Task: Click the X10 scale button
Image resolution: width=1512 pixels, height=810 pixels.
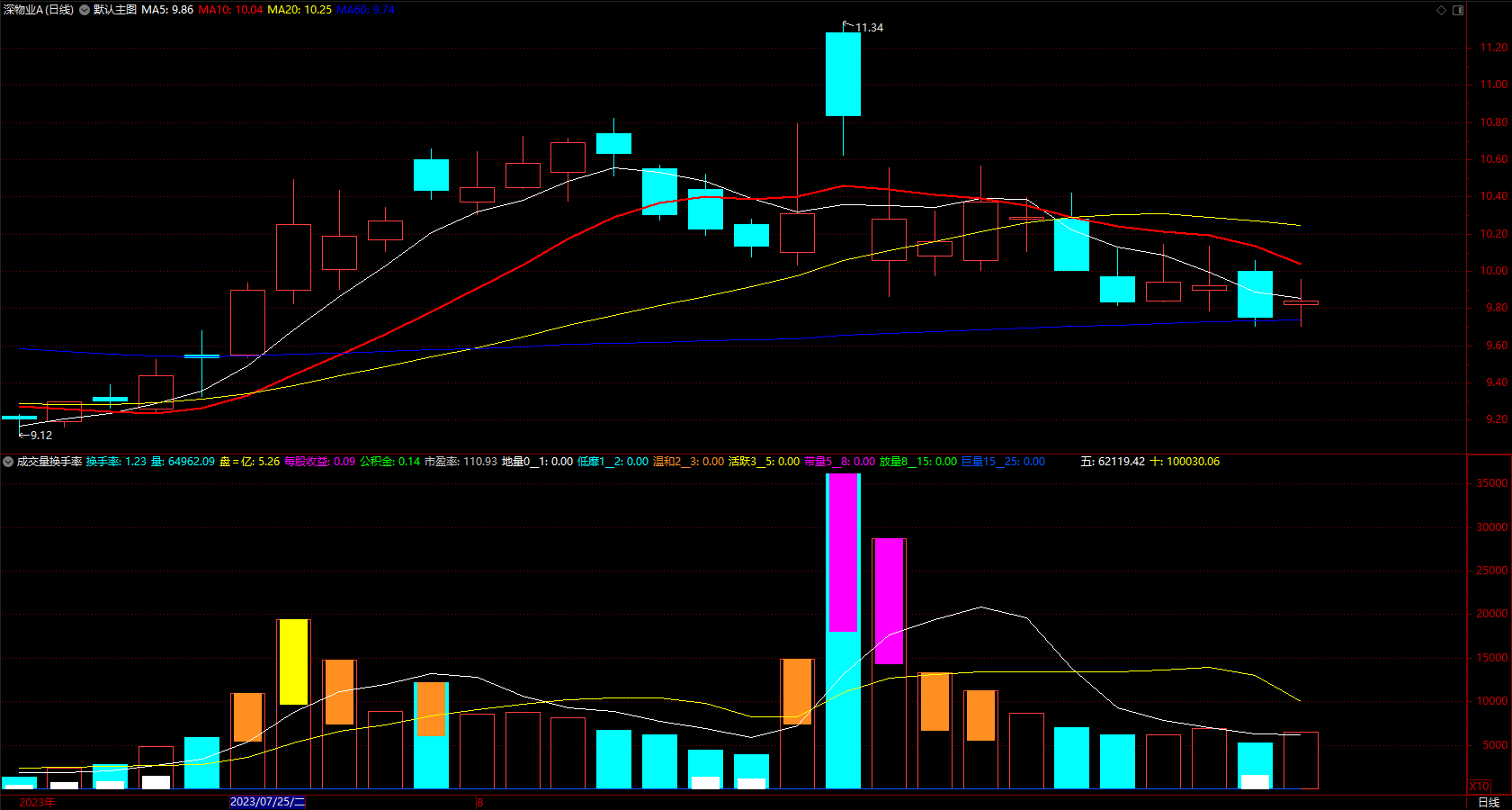Action: [x=1479, y=786]
